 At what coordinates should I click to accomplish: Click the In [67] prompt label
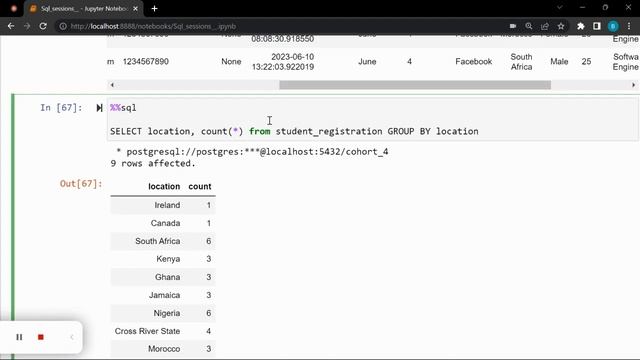tap(61, 108)
